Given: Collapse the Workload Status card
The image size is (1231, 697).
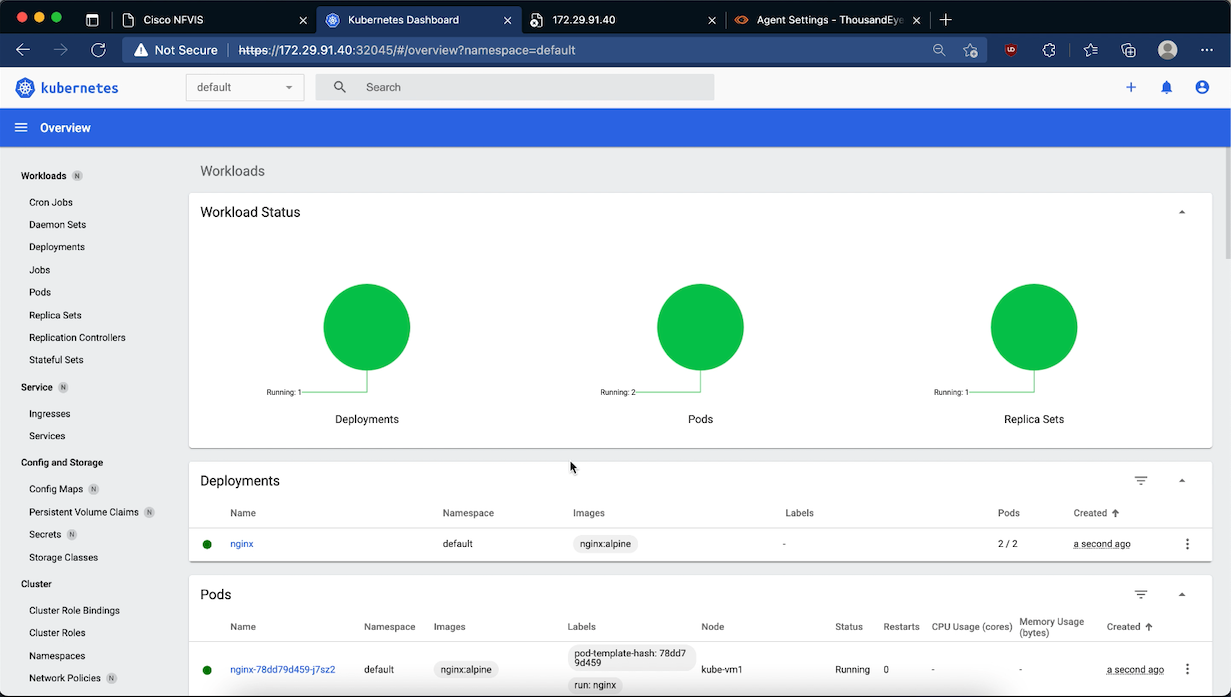Looking at the screenshot, I should click(1182, 212).
